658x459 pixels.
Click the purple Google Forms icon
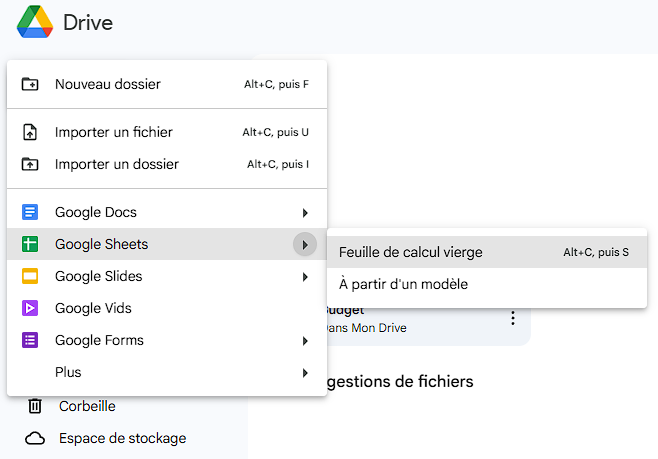point(30,340)
